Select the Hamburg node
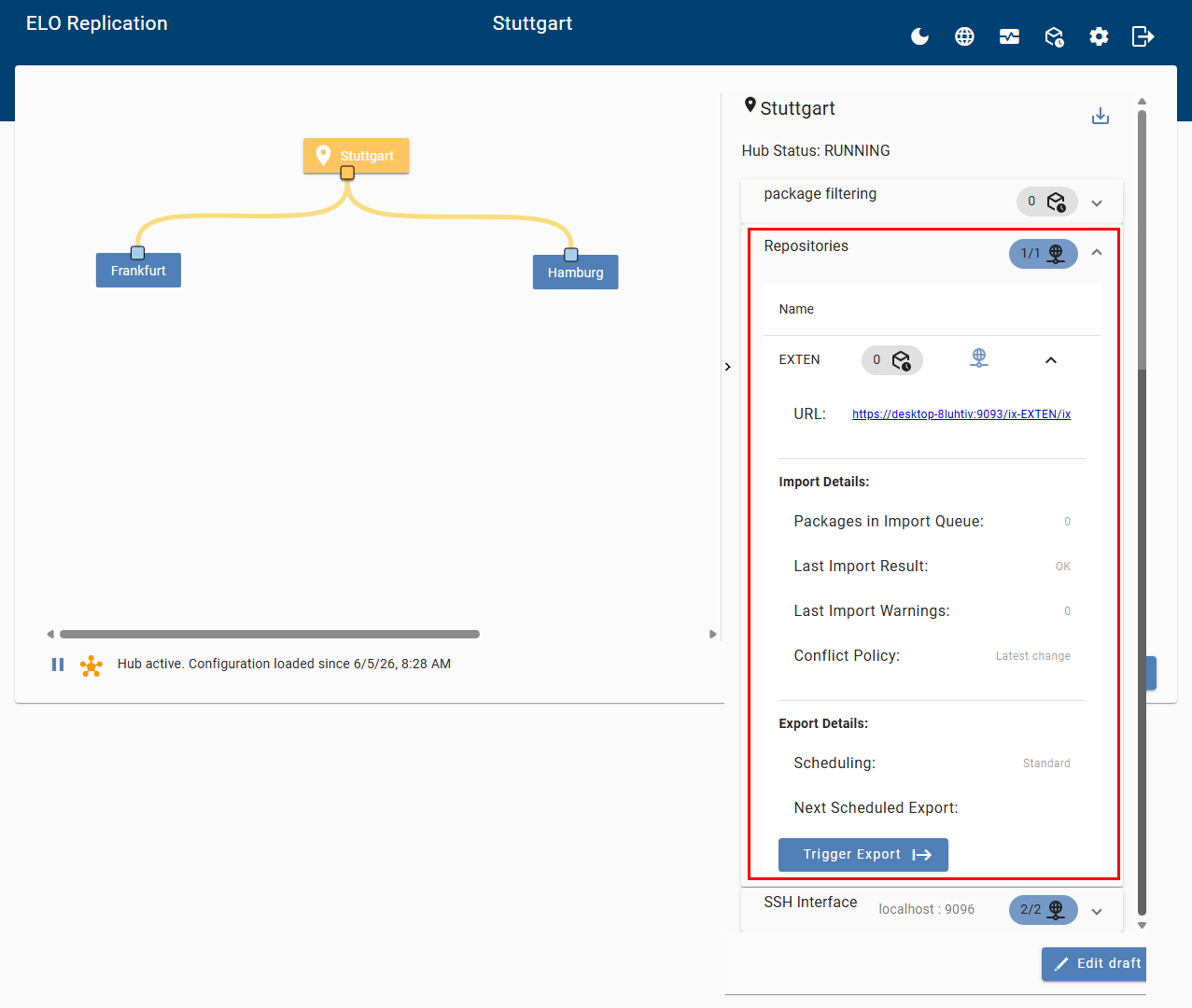The image size is (1192, 1008). 575,273
